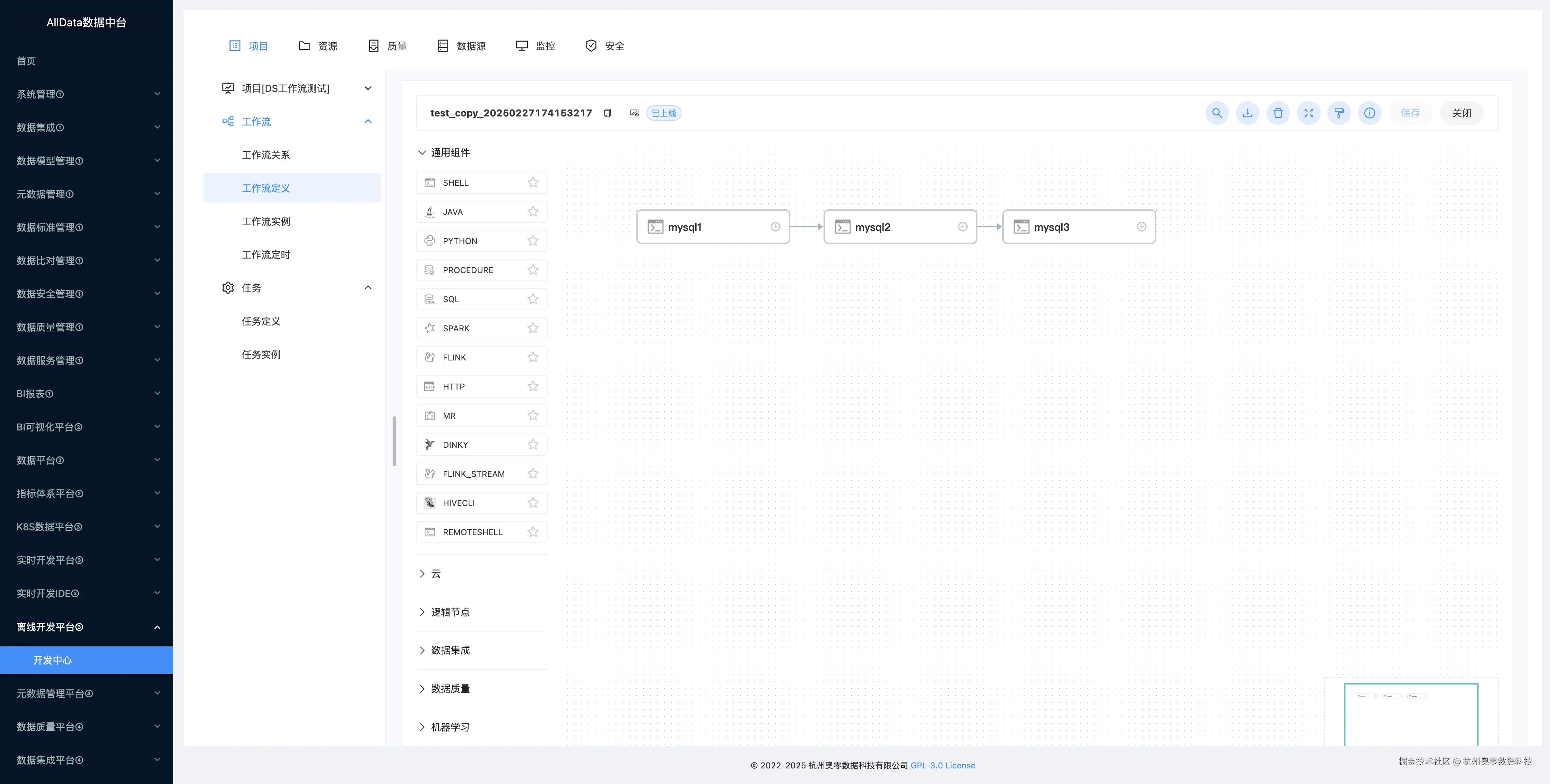Viewport: 1550px width, 784px height.
Task: Click the trash delete icon in toolbar
Action: [x=1278, y=113]
